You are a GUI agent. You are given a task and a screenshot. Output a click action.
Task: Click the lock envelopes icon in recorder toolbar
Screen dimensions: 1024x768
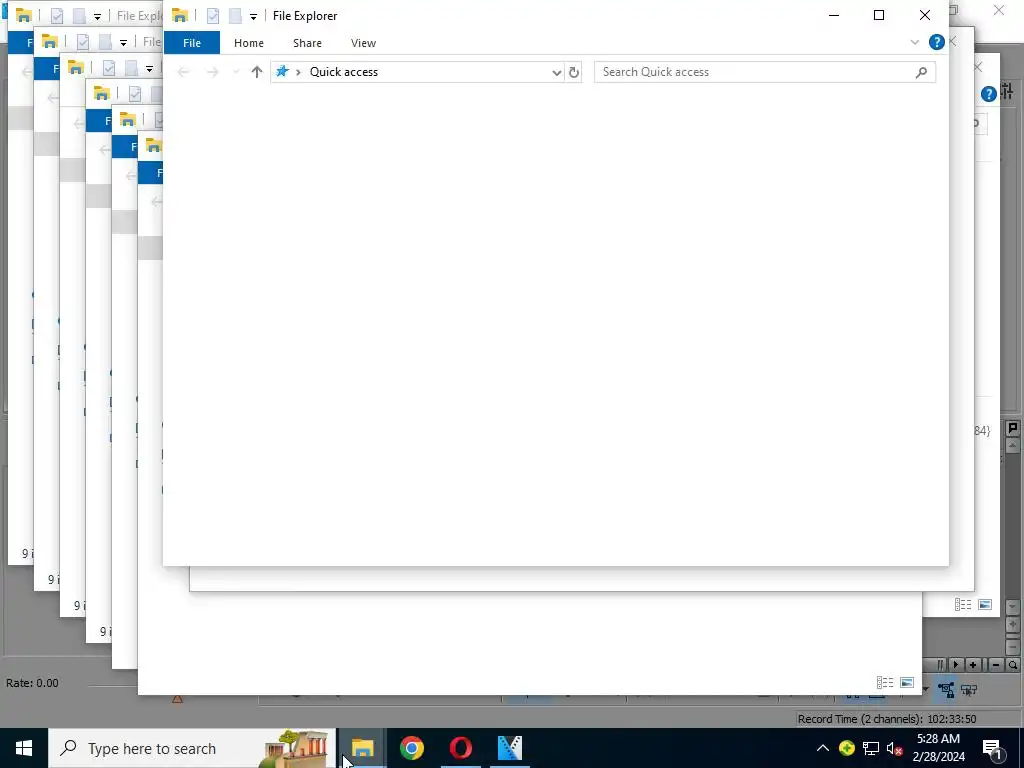pyautogui.click(x=946, y=690)
